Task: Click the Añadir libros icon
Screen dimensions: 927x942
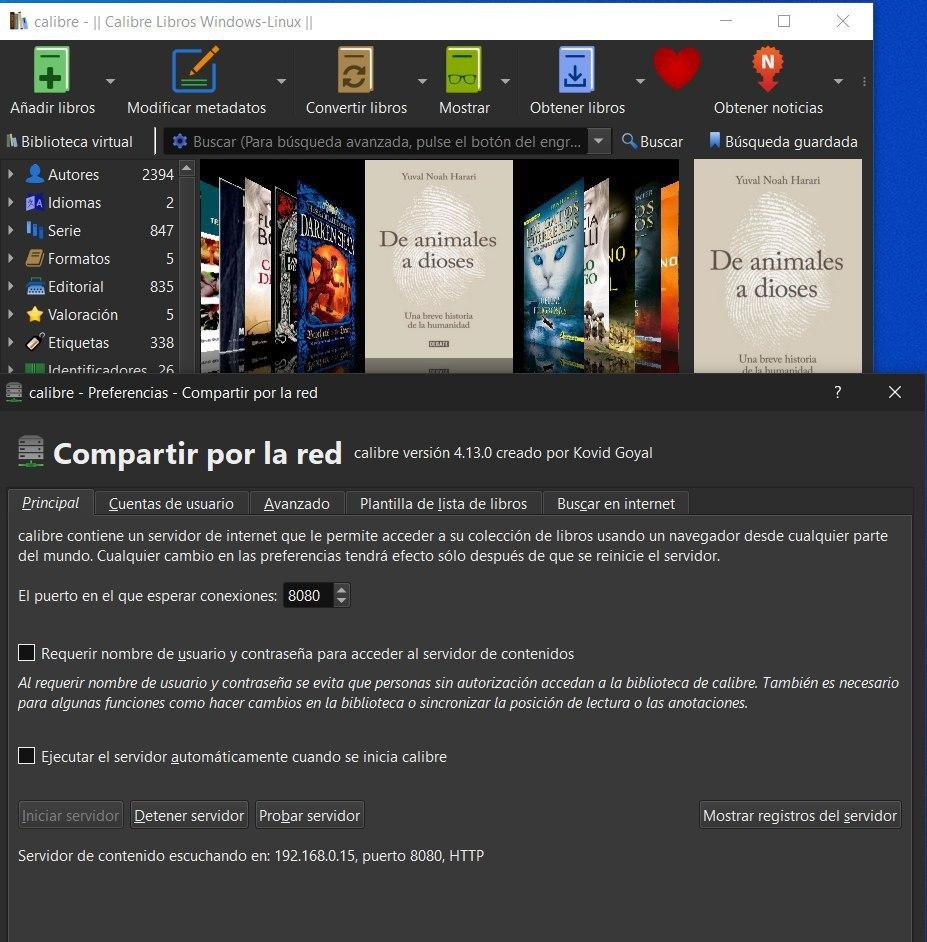Action: pyautogui.click(x=51, y=70)
